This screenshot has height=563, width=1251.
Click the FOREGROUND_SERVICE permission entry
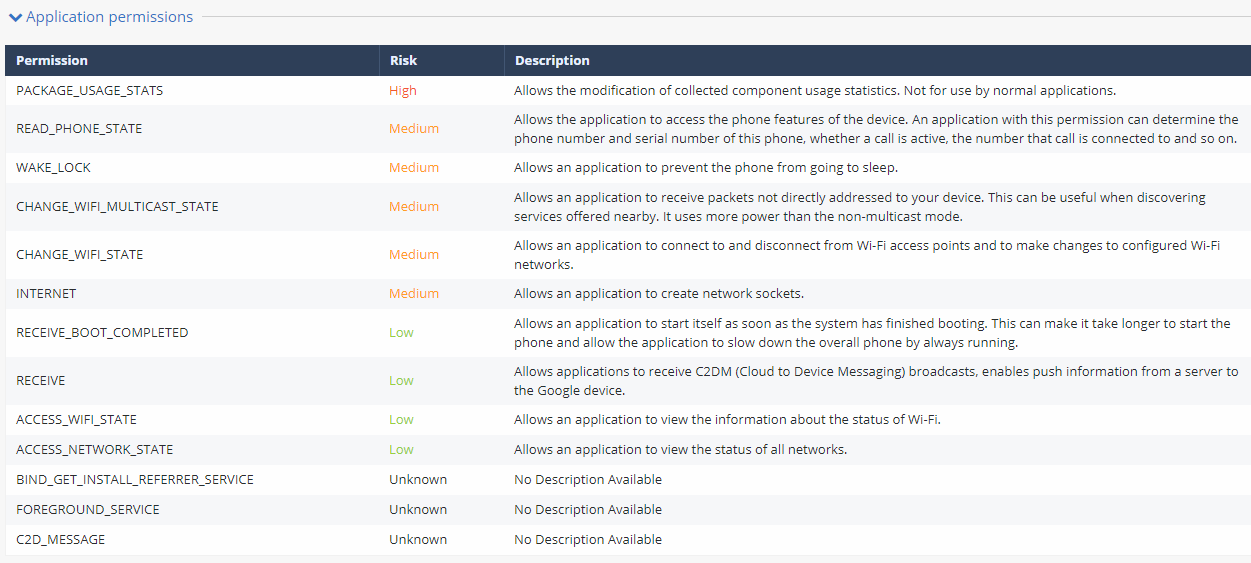[x=88, y=509]
